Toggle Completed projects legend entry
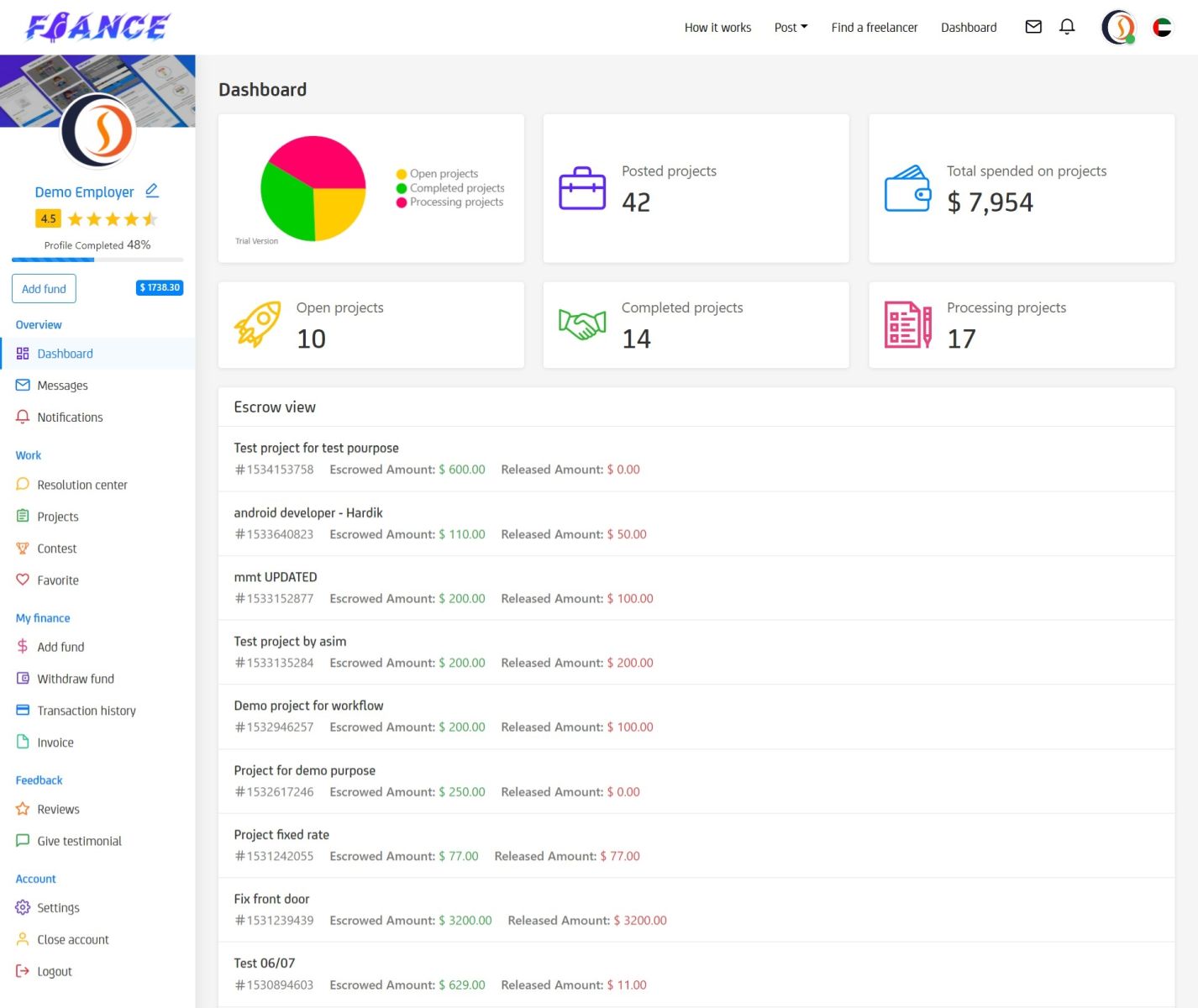The height and width of the screenshot is (1008, 1198). pos(456,188)
